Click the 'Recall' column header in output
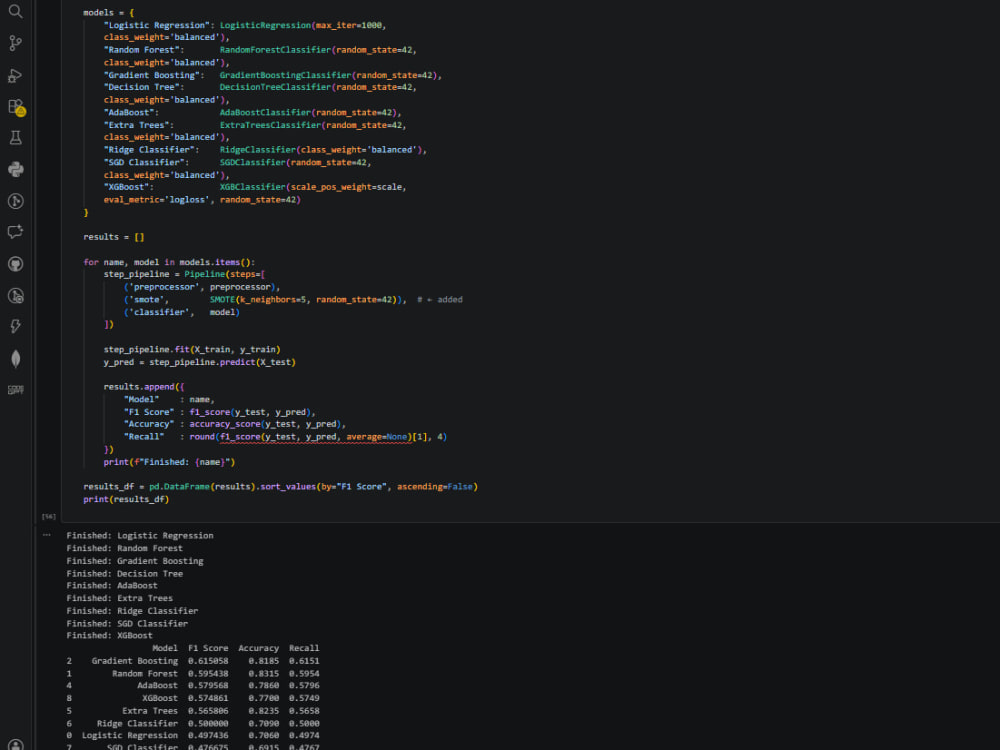The width and height of the screenshot is (1000, 750). click(304, 648)
